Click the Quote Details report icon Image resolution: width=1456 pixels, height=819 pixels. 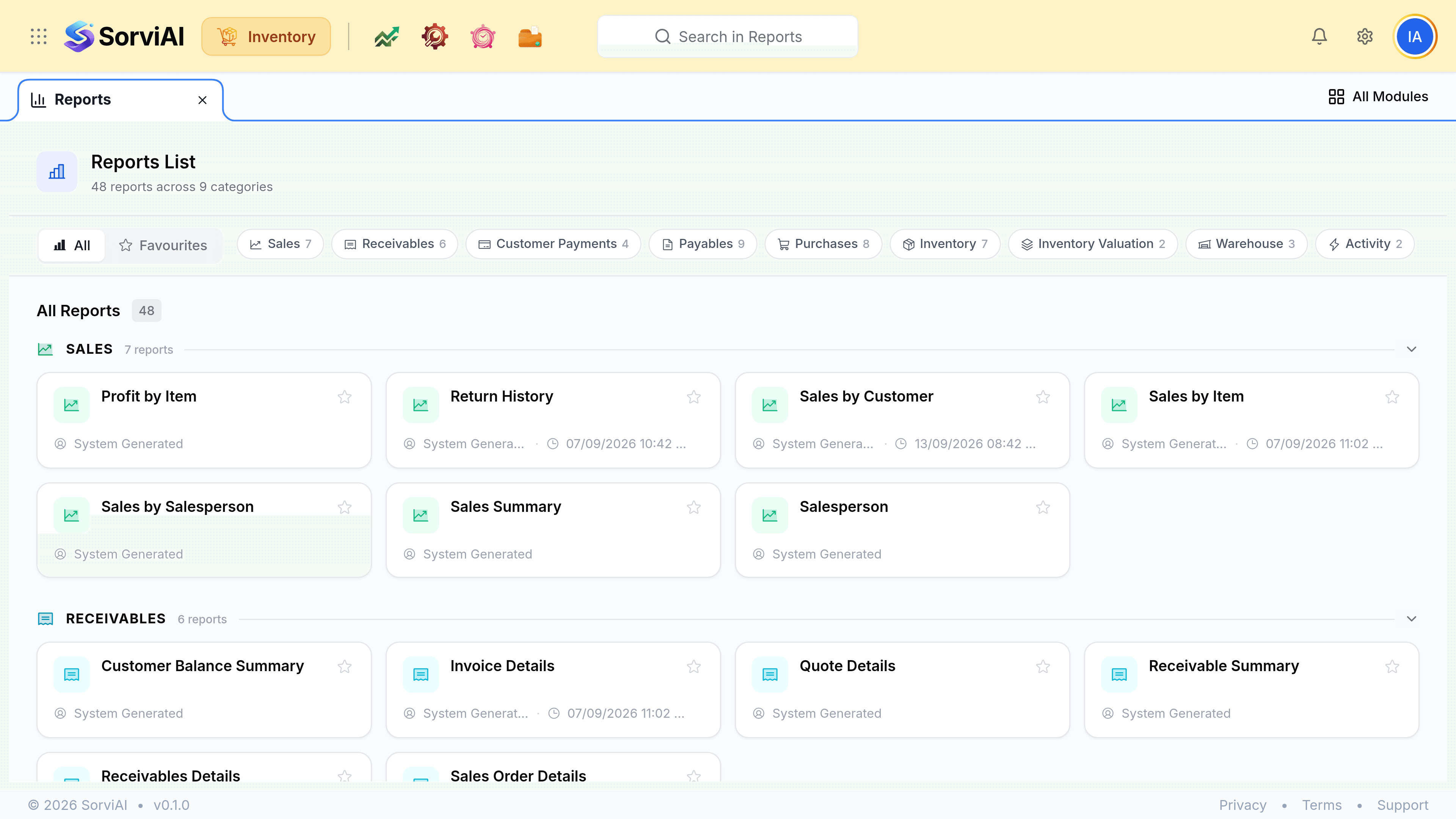click(770, 674)
